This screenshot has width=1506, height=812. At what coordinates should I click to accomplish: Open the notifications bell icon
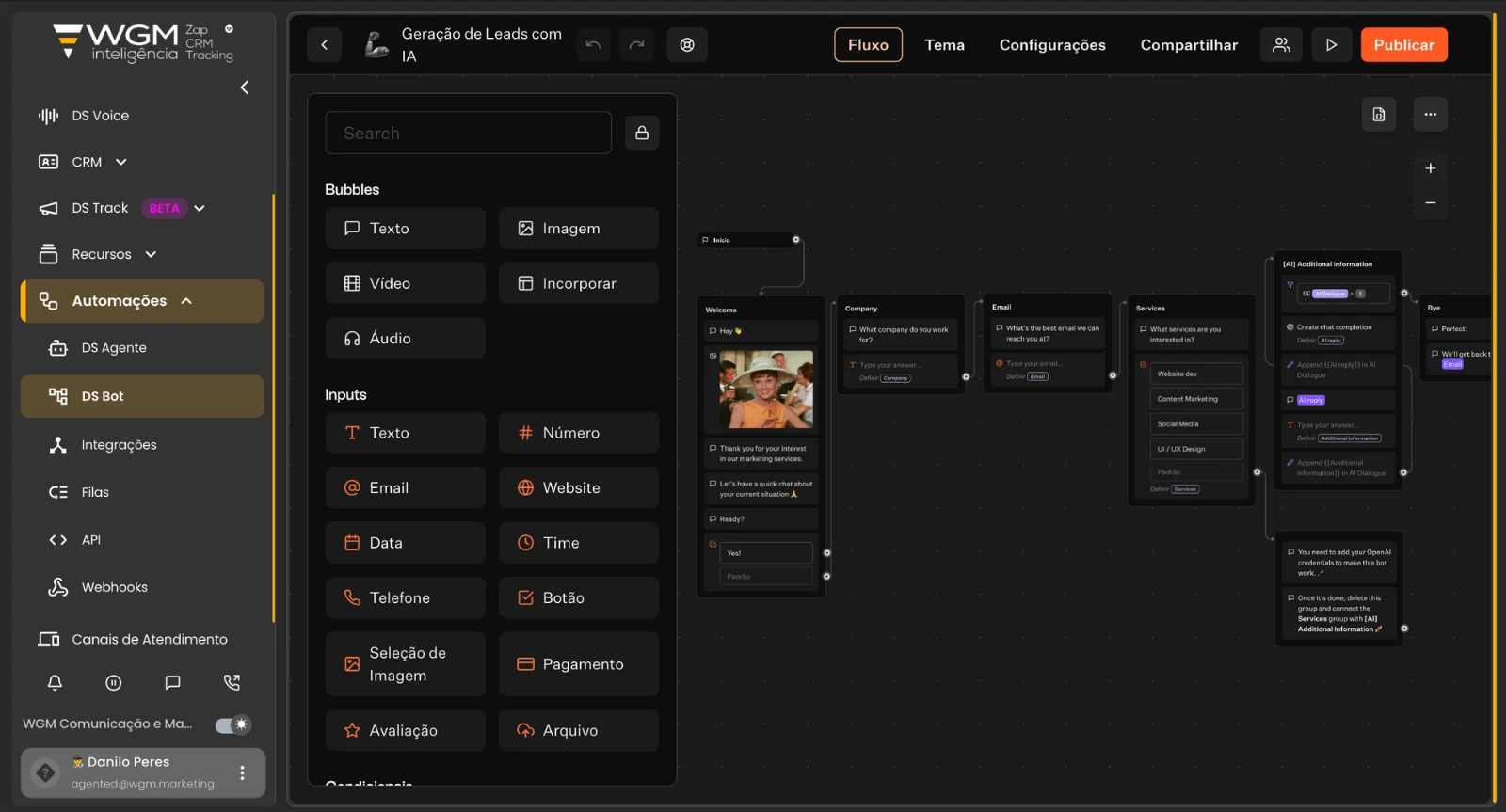55,682
